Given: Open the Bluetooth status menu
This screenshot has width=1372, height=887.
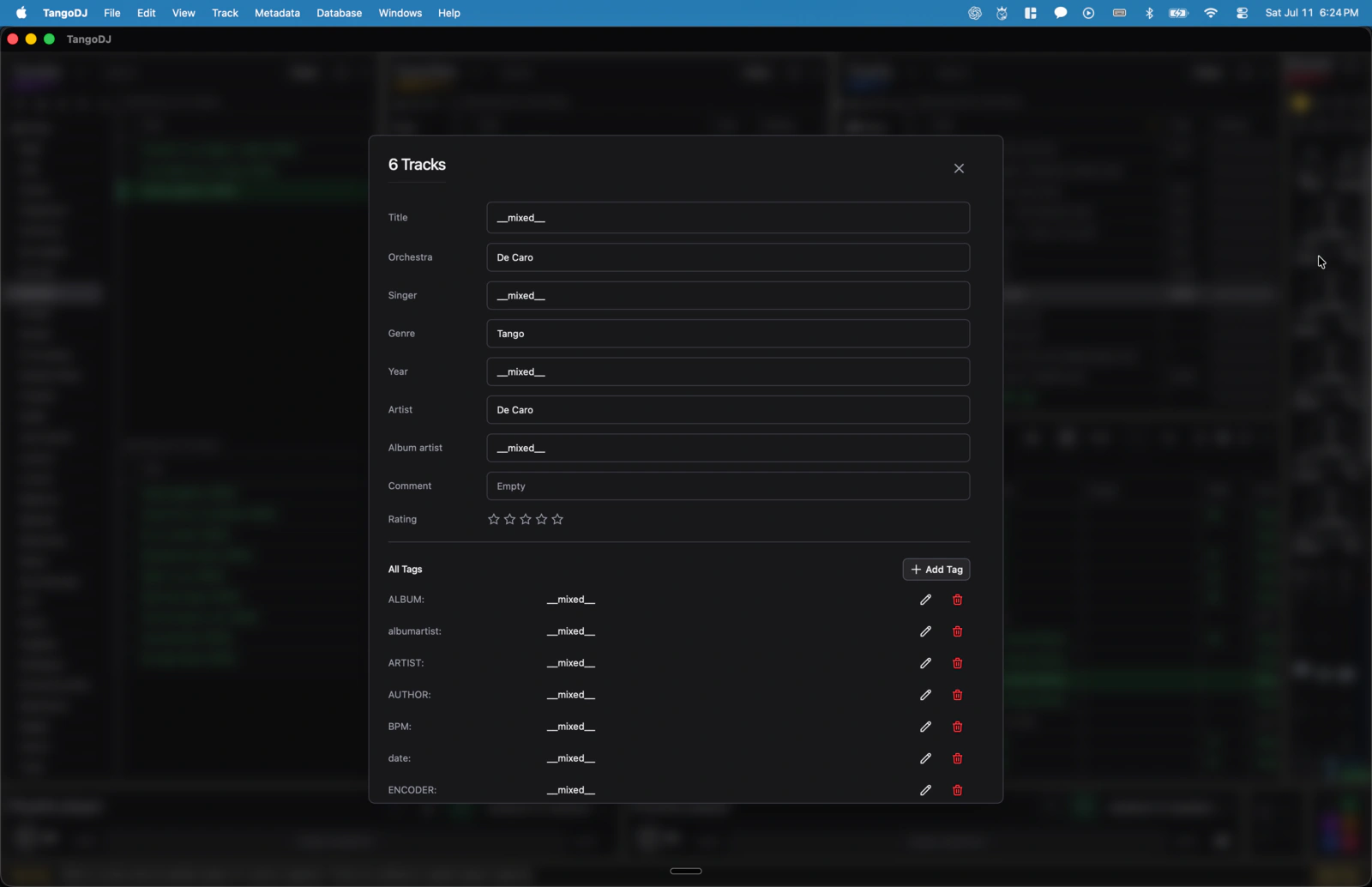Looking at the screenshot, I should click(x=1149, y=13).
